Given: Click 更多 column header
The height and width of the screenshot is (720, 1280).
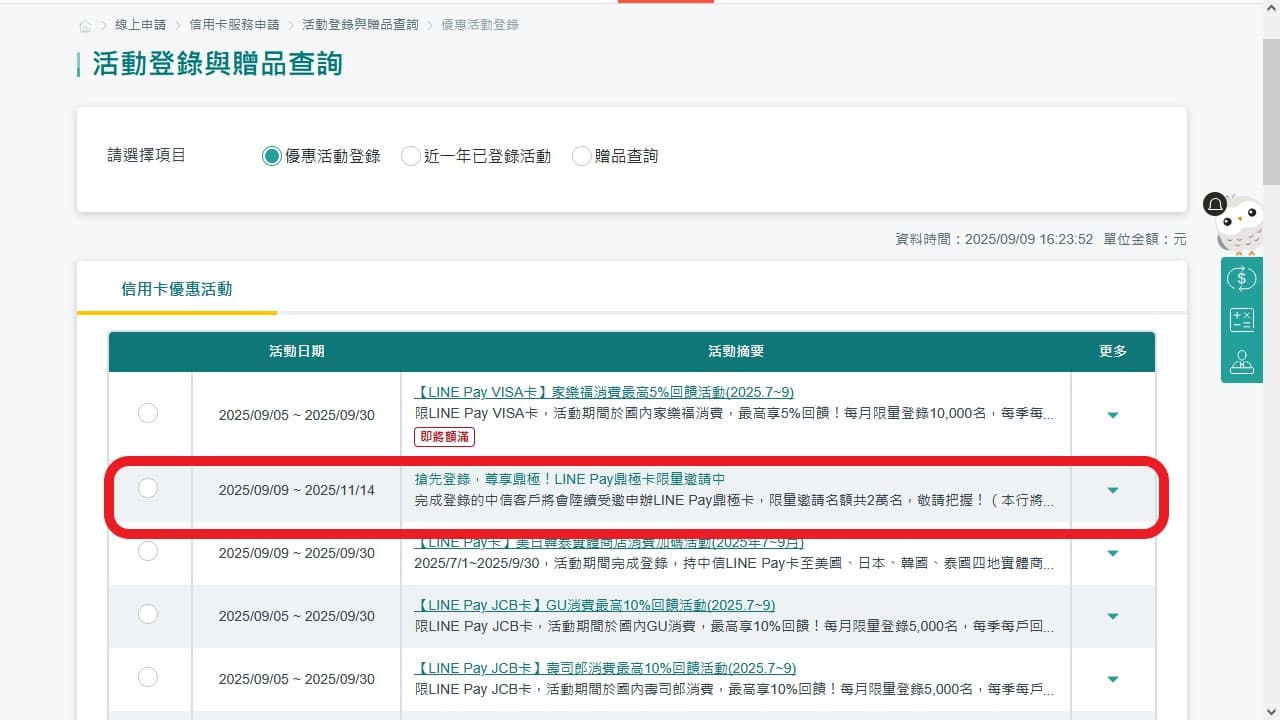Looking at the screenshot, I should (x=1113, y=352).
